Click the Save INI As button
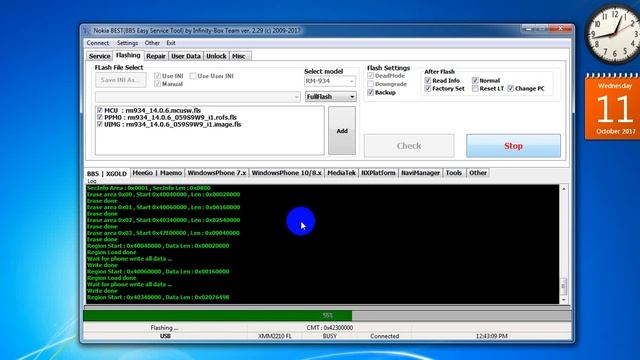The image size is (640, 360). click(x=120, y=80)
